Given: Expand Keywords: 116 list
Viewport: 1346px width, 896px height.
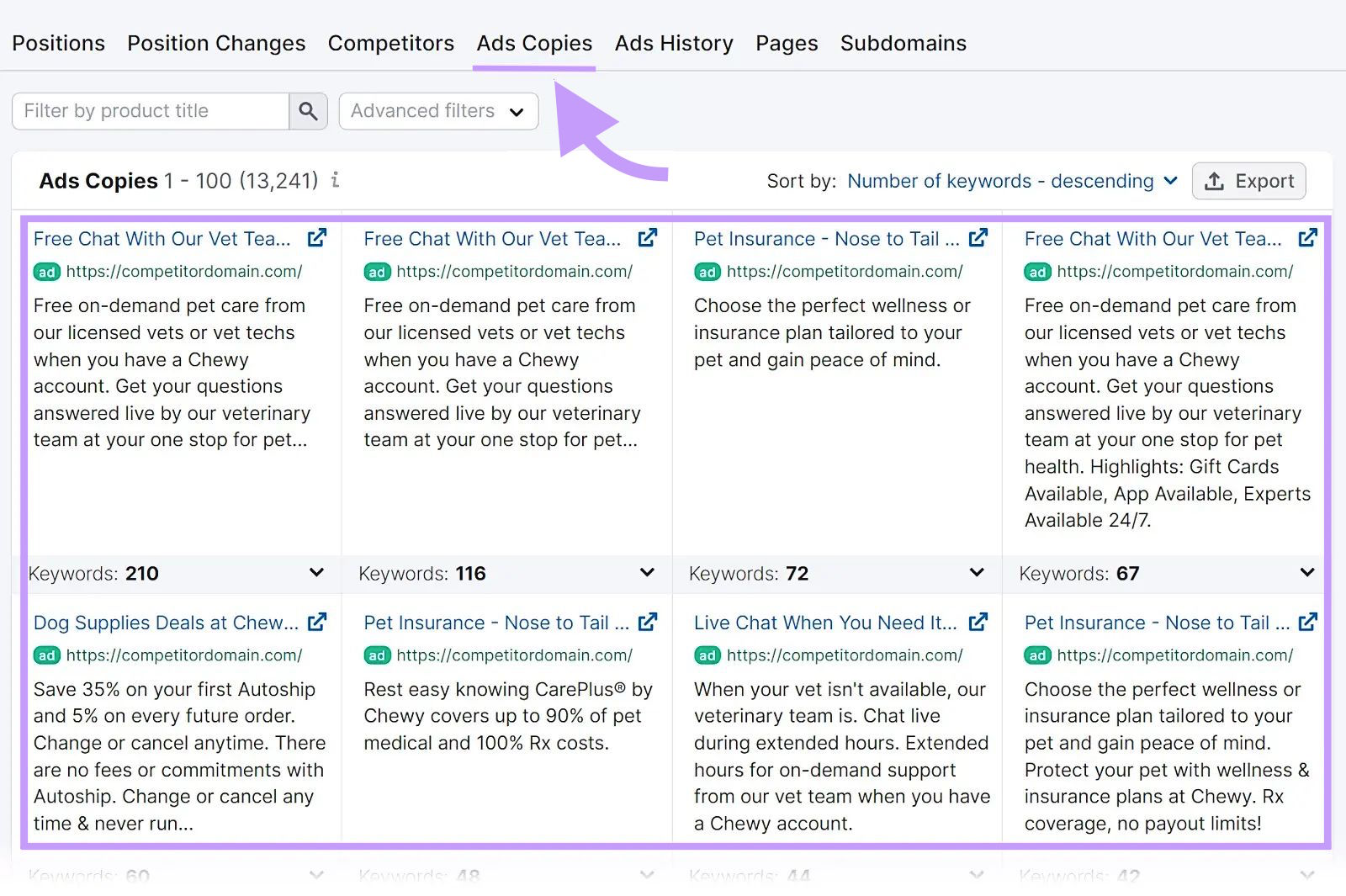Looking at the screenshot, I should tap(647, 573).
